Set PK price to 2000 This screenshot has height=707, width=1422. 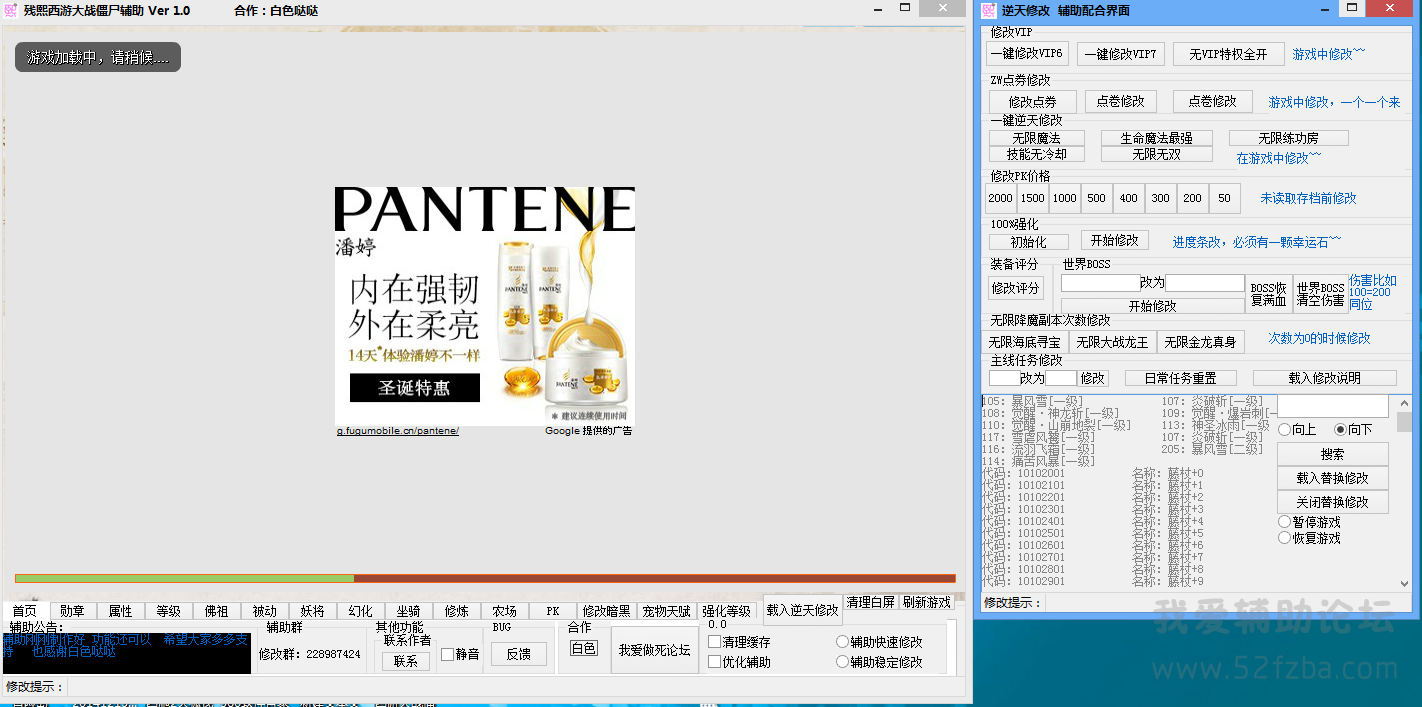[1000, 198]
